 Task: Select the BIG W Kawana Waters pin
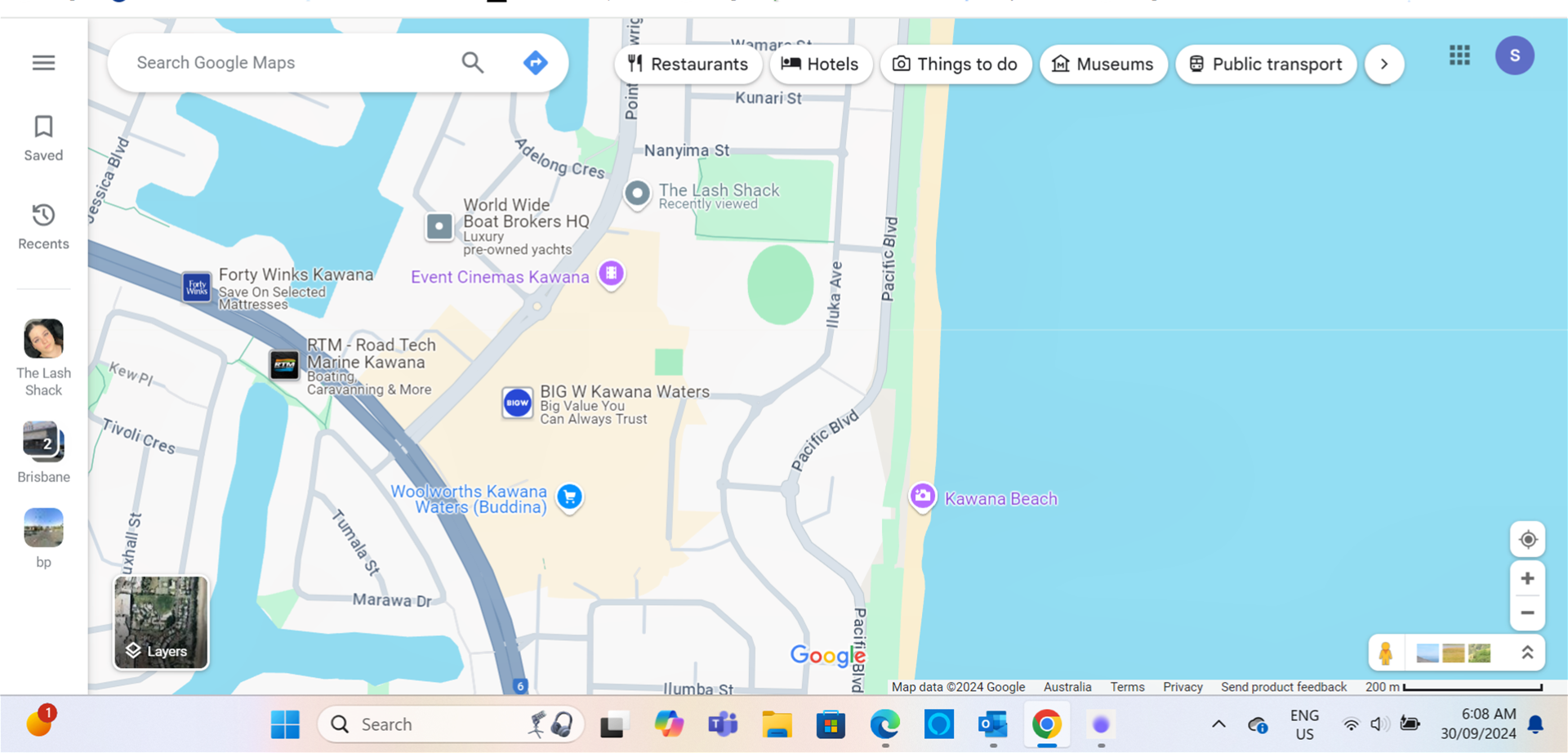[x=517, y=403]
